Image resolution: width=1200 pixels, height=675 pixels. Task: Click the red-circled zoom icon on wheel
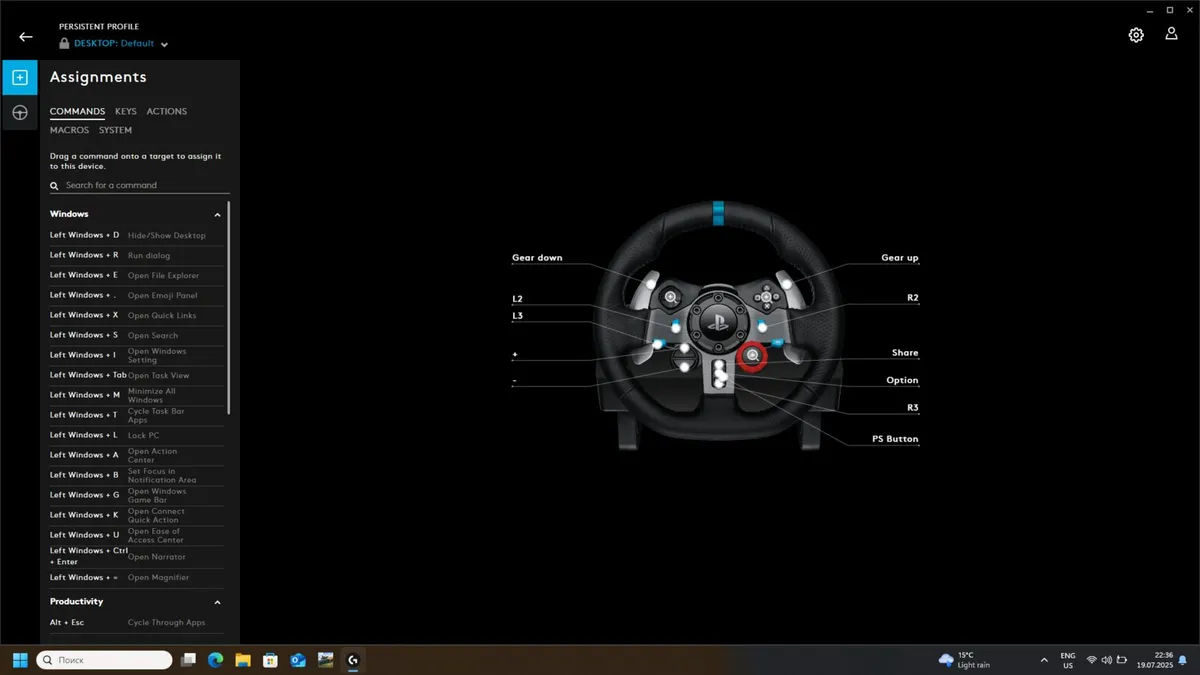[x=752, y=356]
